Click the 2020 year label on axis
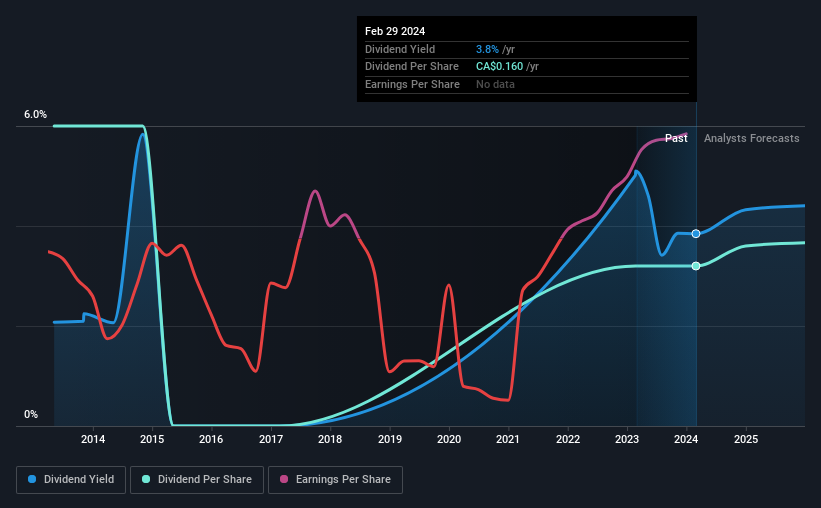This screenshot has height=508, width=821. (449, 439)
